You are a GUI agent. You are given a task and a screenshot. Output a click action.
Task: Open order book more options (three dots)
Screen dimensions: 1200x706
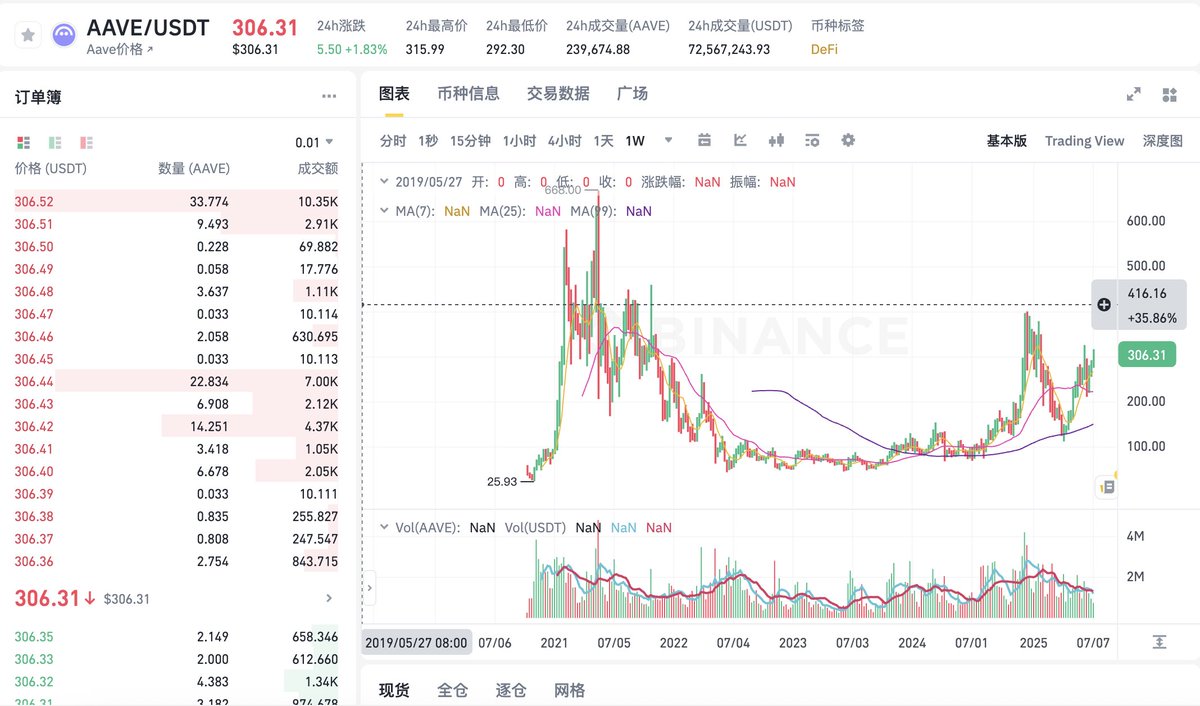pos(329,97)
